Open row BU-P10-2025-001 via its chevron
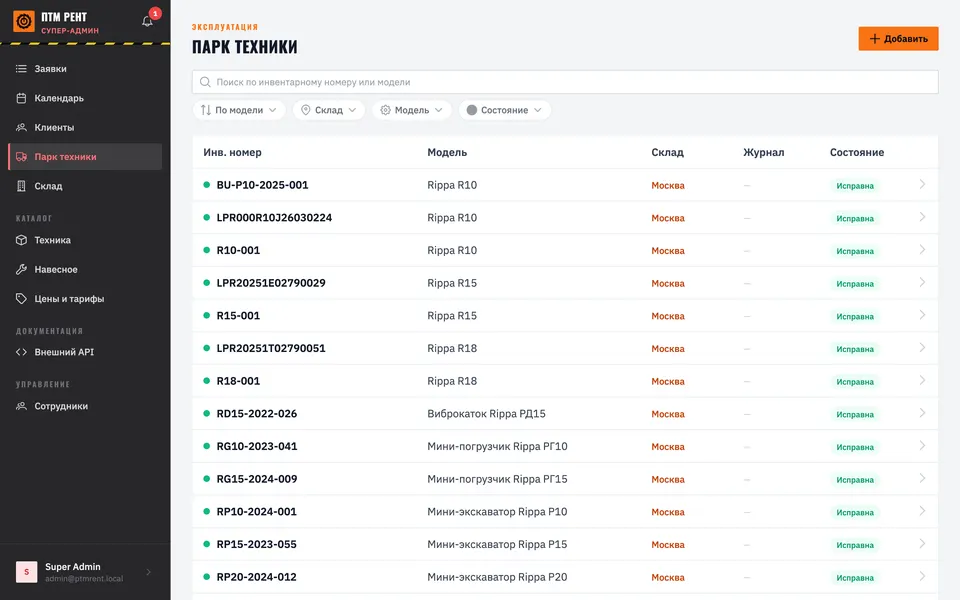This screenshot has width=960, height=600. click(922, 184)
